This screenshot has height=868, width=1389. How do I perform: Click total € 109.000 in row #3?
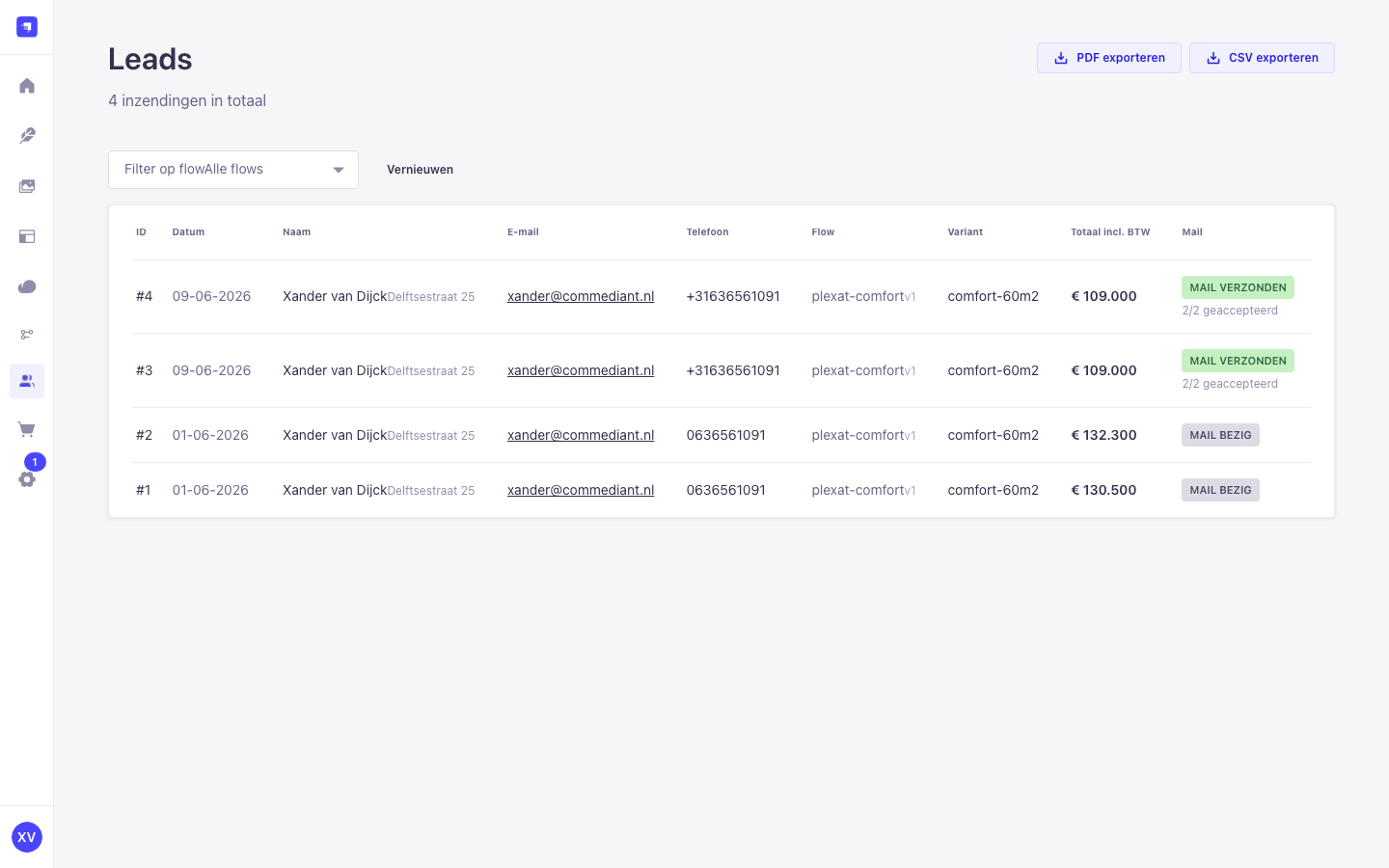pos(1103,370)
